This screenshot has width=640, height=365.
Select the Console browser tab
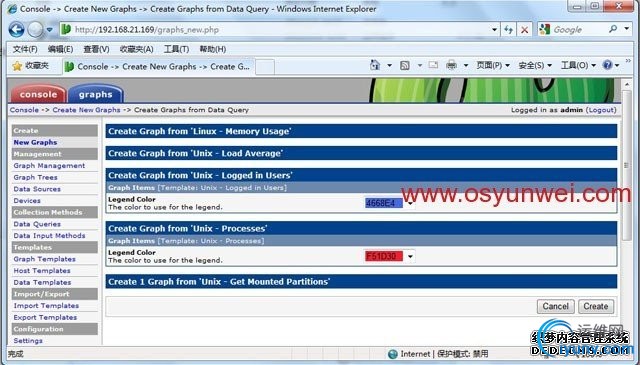(158, 67)
